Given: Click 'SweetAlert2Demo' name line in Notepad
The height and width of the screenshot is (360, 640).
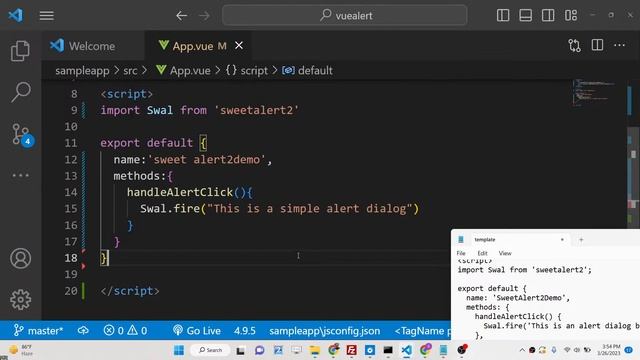Looking at the screenshot, I should pyautogui.click(x=518, y=298).
